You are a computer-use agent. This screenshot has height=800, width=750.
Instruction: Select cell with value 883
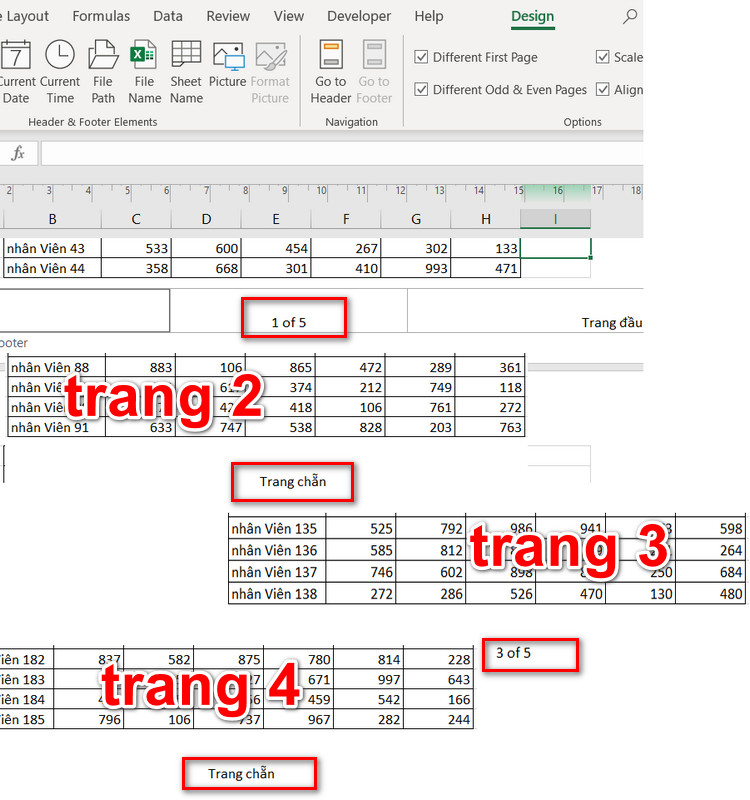(140, 367)
